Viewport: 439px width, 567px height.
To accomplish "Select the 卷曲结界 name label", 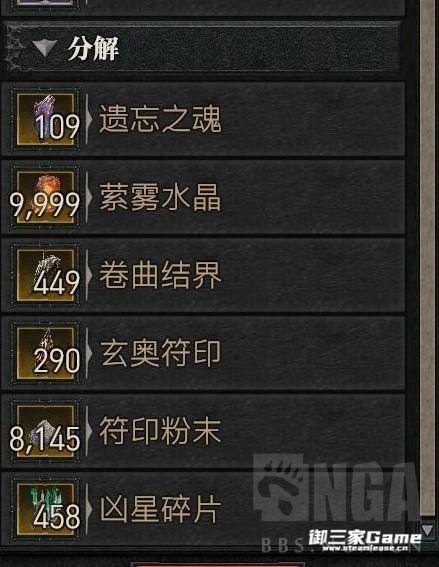I will (160, 275).
